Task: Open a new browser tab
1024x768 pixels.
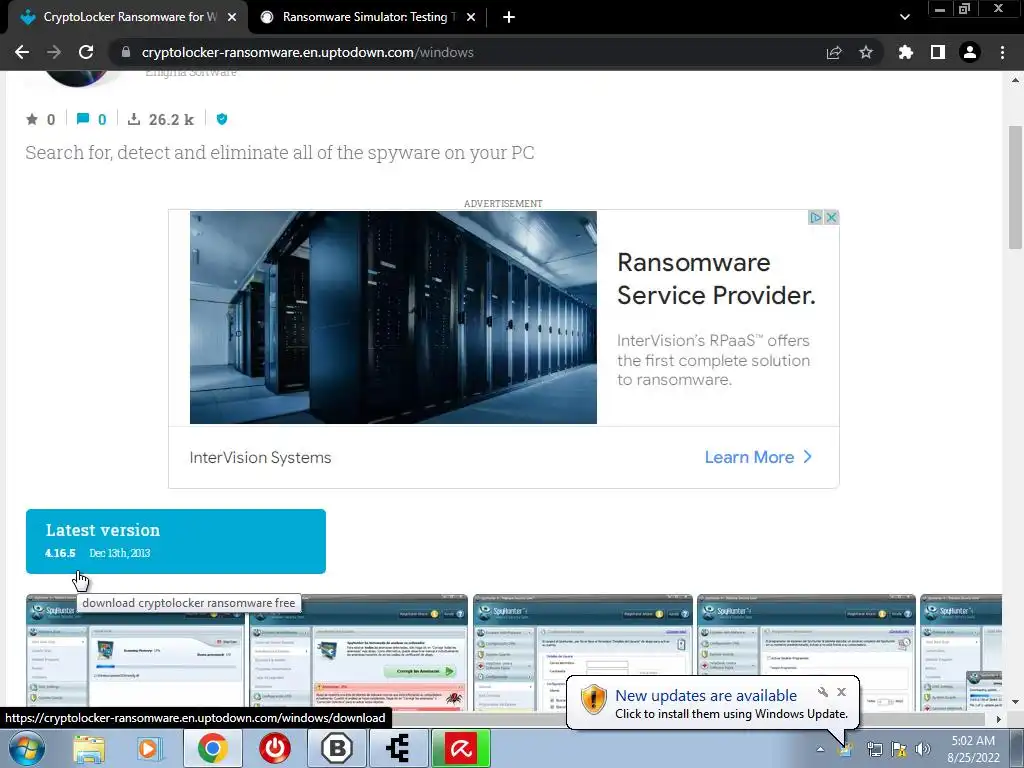Action: click(509, 17)
